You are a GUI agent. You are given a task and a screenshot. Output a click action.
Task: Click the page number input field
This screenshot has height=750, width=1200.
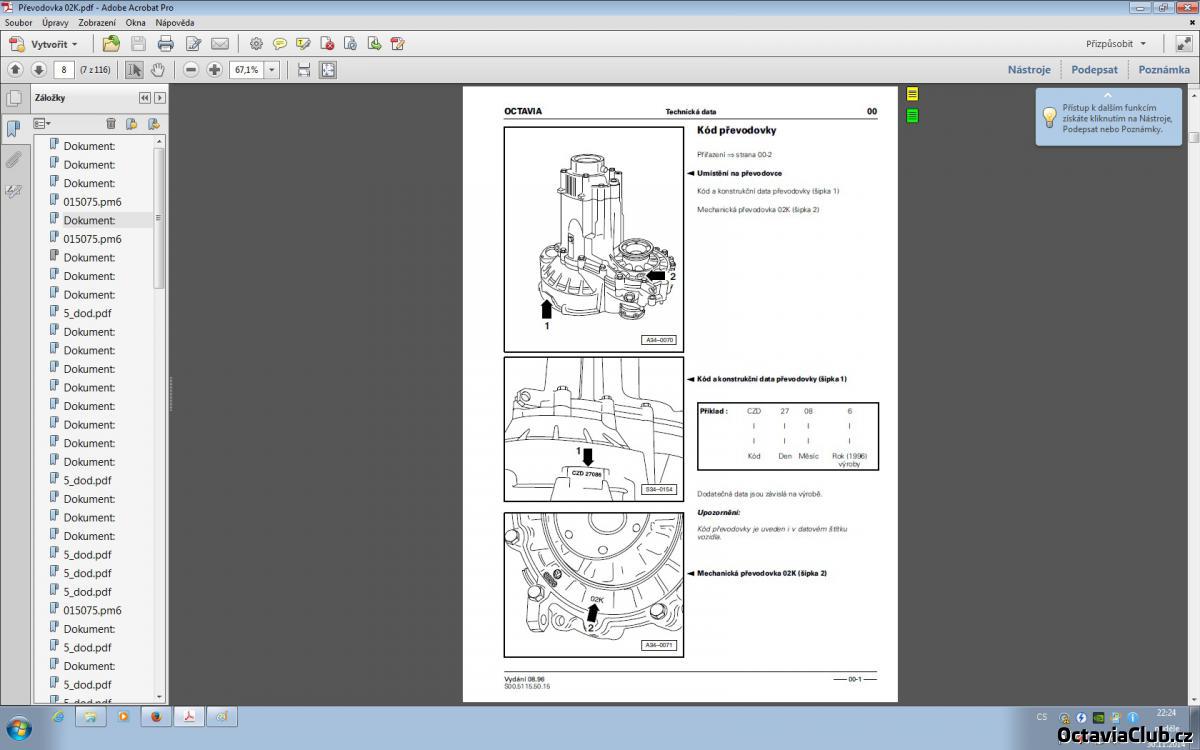pyautogui.click(x=64, y=70)
